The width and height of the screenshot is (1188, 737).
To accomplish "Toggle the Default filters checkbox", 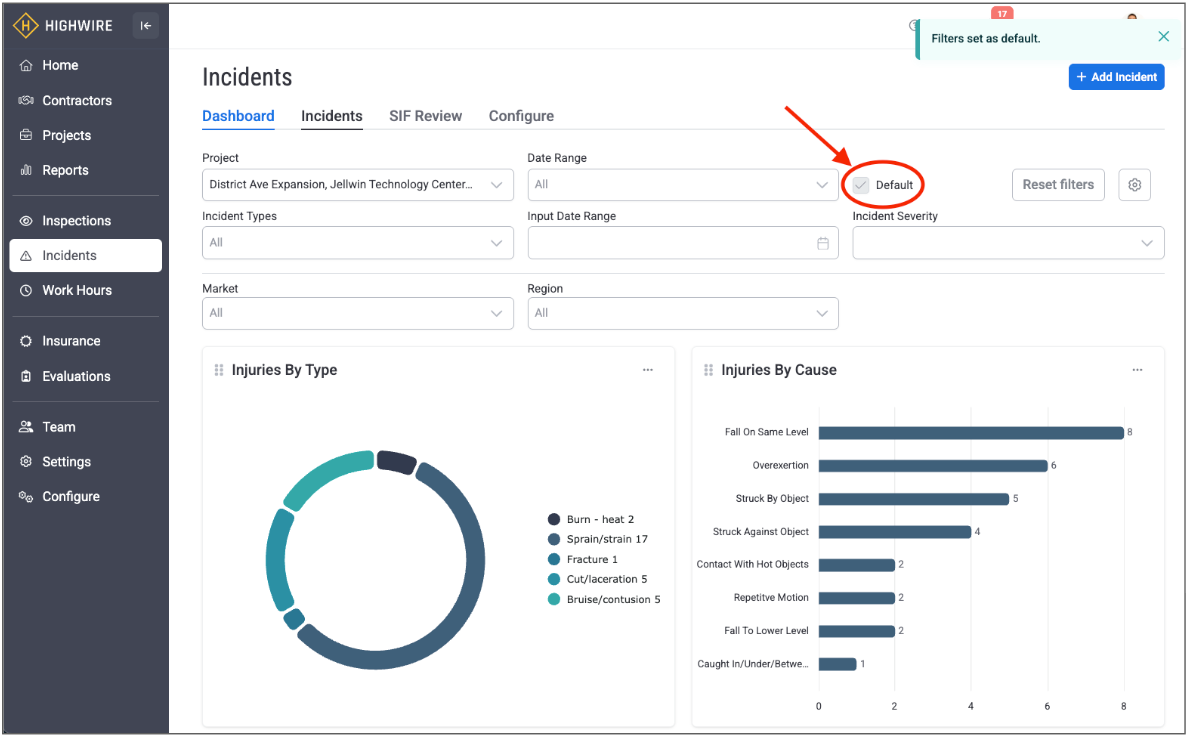I will pyautogui.click(x=861, y=185).
